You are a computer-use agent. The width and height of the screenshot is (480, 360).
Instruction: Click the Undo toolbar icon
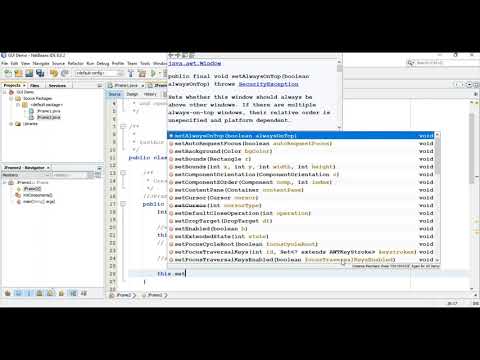pyautogui.click(x=54, y=73)
